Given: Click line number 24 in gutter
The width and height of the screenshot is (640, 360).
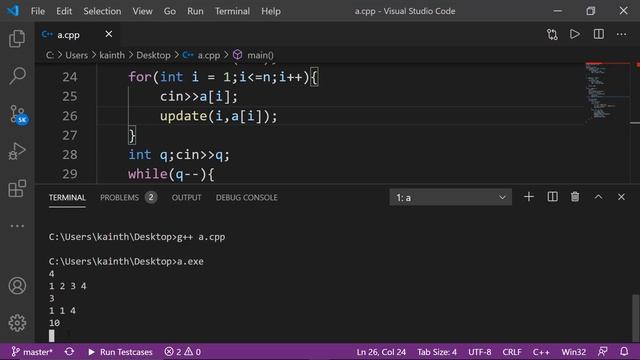Looking at the screenshot, I should pos(69,77).
